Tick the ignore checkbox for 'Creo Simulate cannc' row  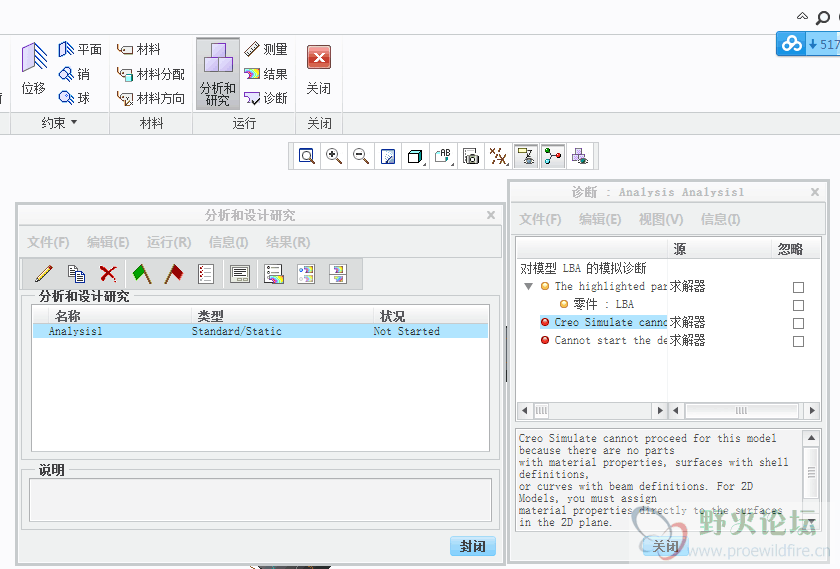pos(798,323)
